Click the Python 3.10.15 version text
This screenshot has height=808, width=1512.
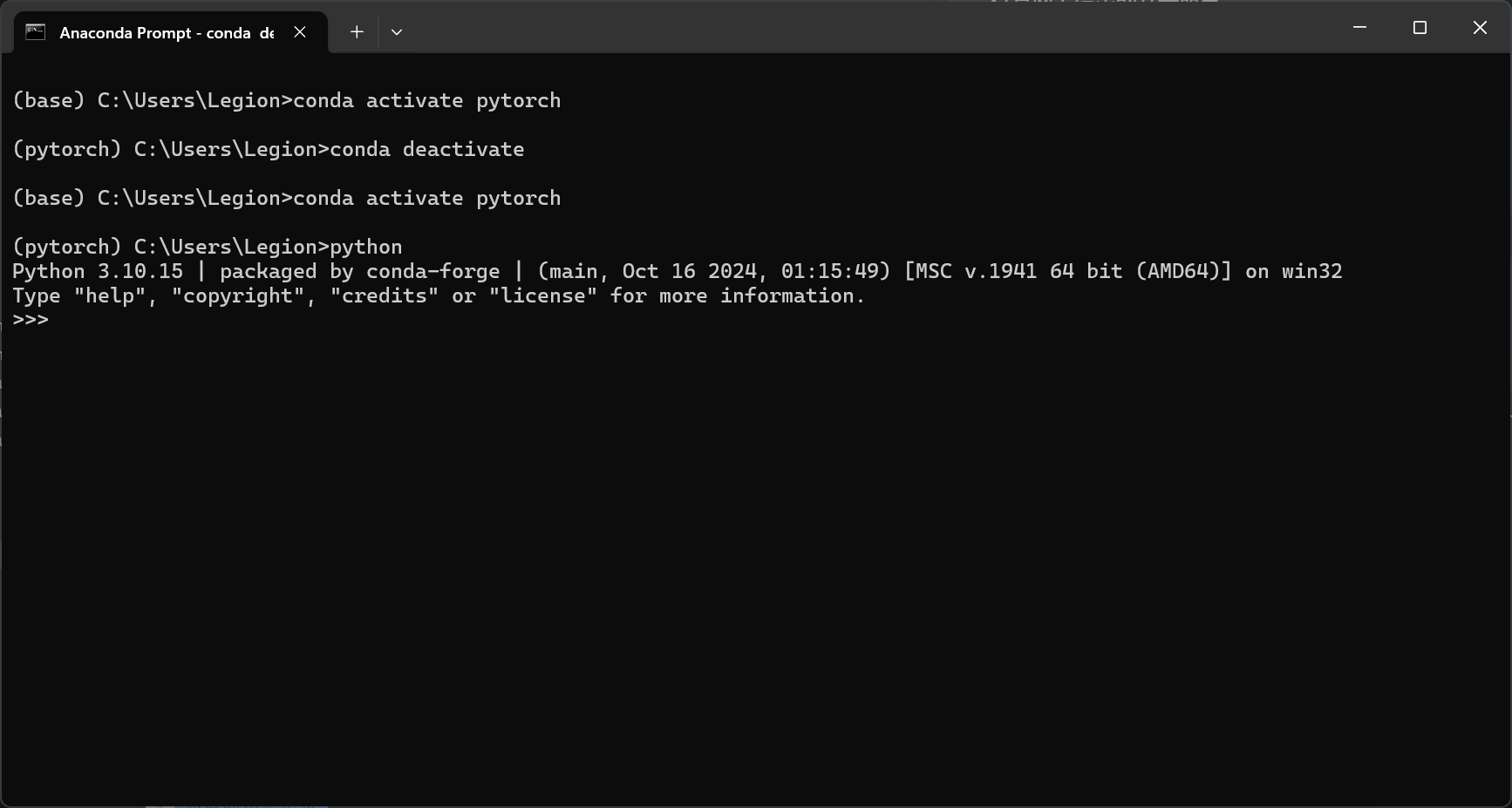pyautogui.click(x=98, y=271)
